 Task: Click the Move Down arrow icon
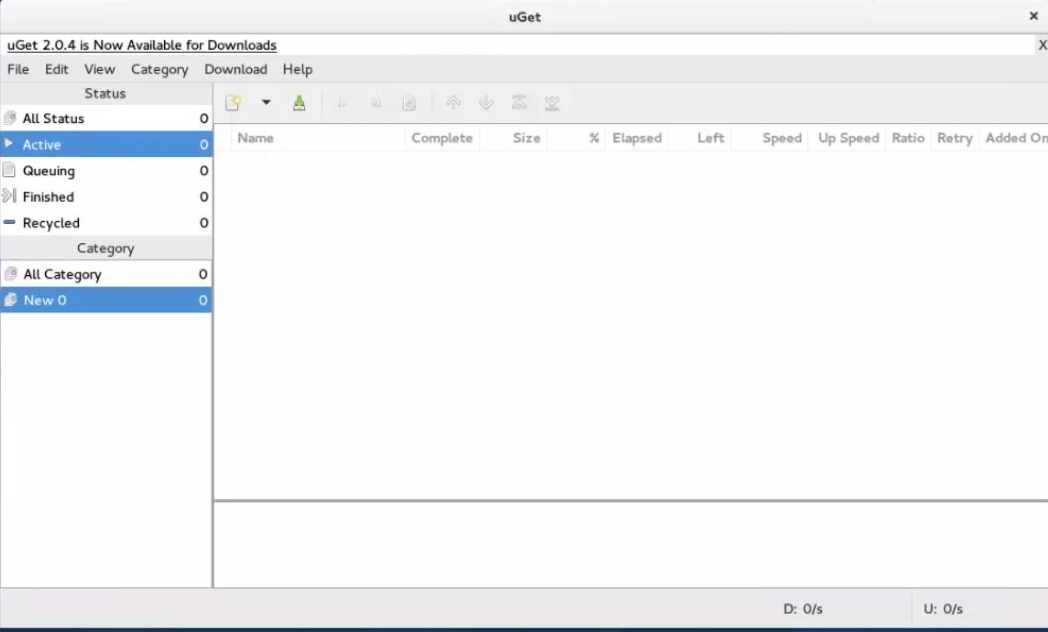(x=486, y=102)
